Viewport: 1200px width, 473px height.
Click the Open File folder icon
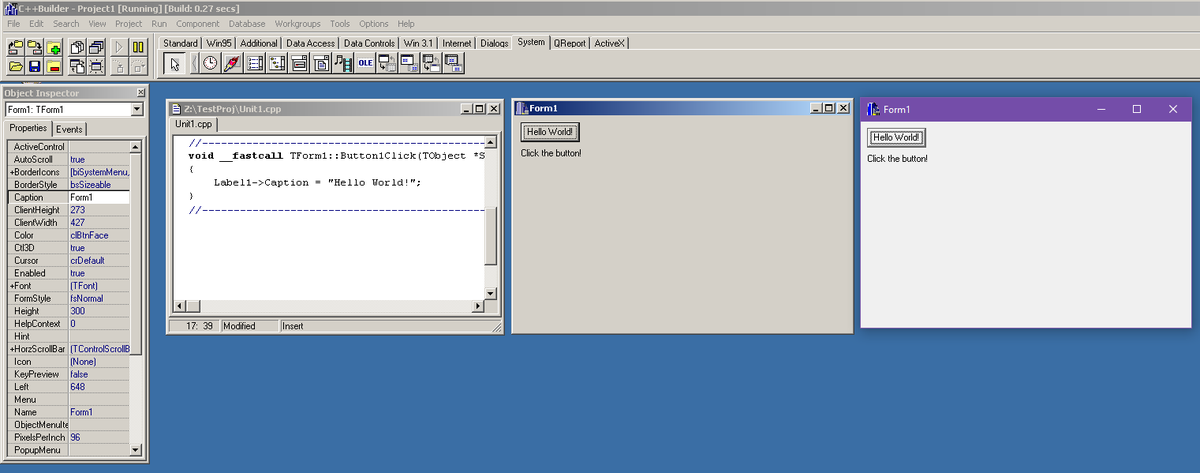pos(15,66)
